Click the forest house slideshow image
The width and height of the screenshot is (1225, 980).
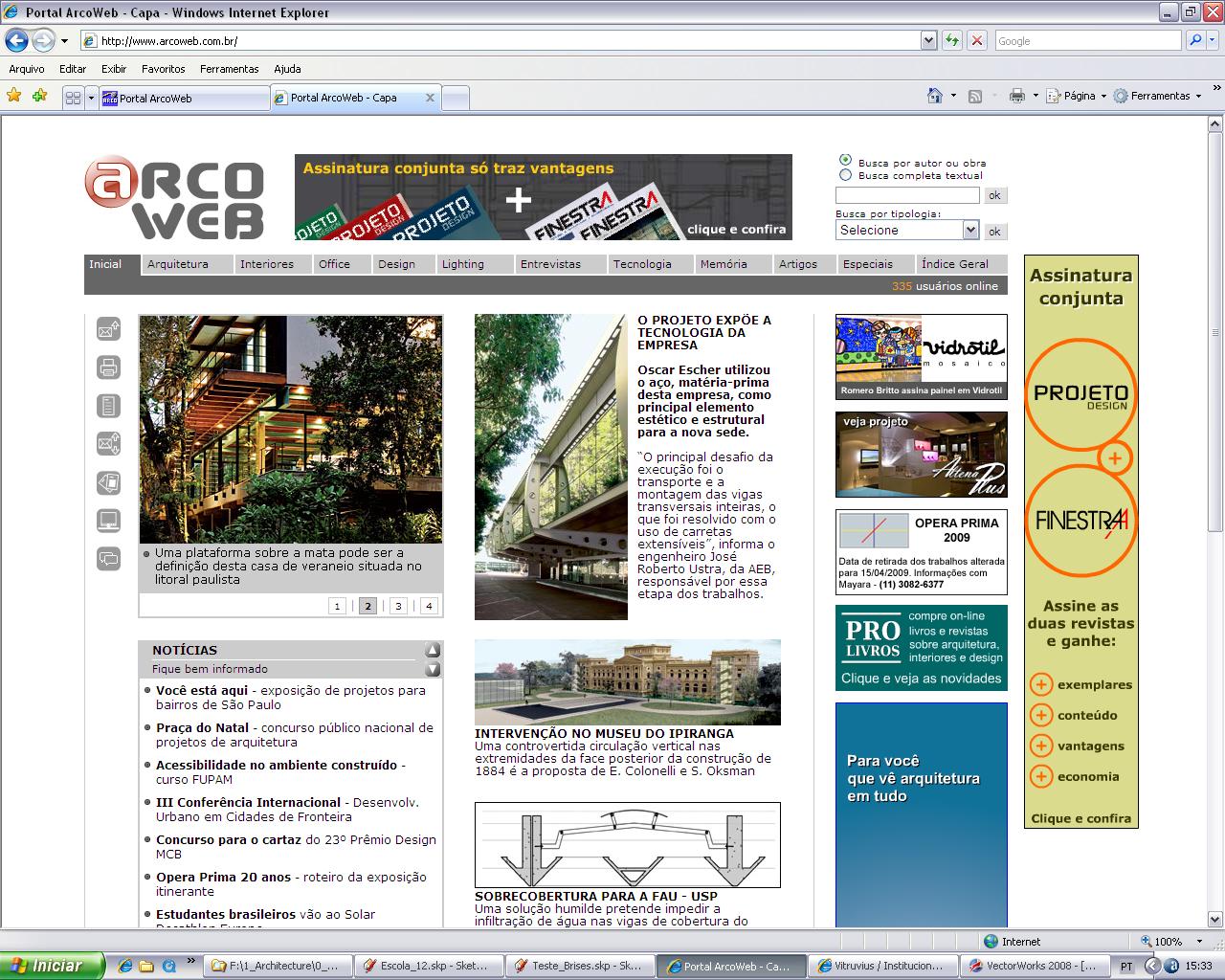point(291,430)
